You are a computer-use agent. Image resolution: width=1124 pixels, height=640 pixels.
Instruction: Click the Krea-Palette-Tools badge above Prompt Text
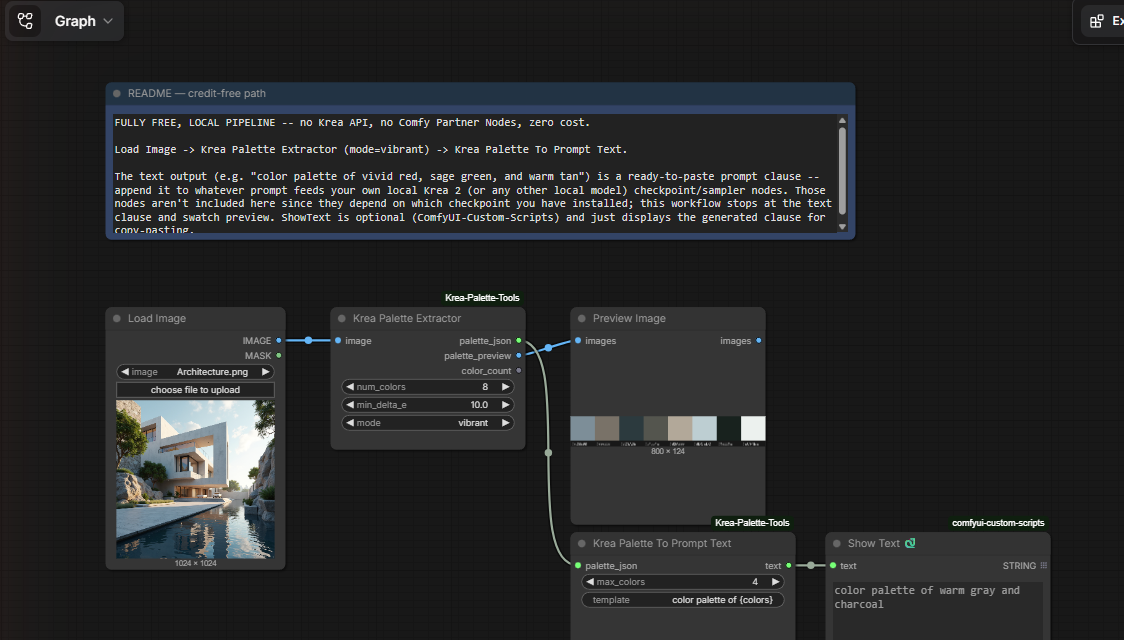752,522
